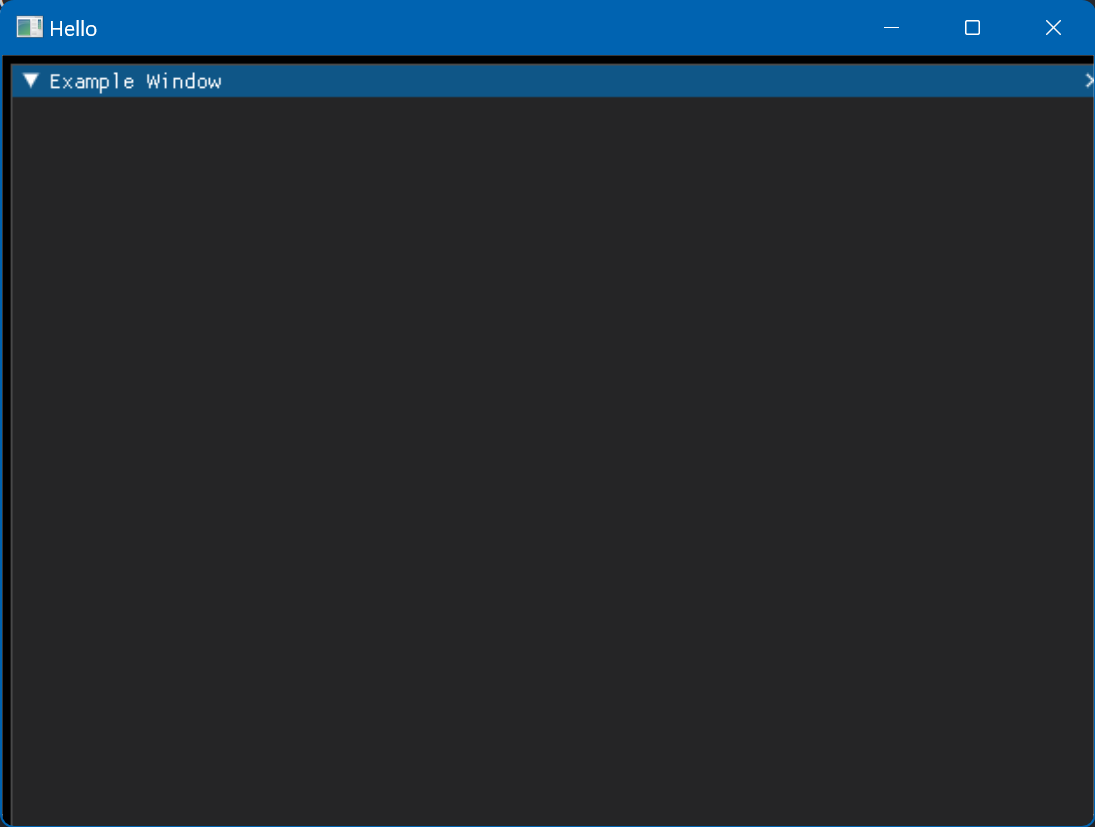
Task: Click the Example Window title text
Action: click(135, 82)
